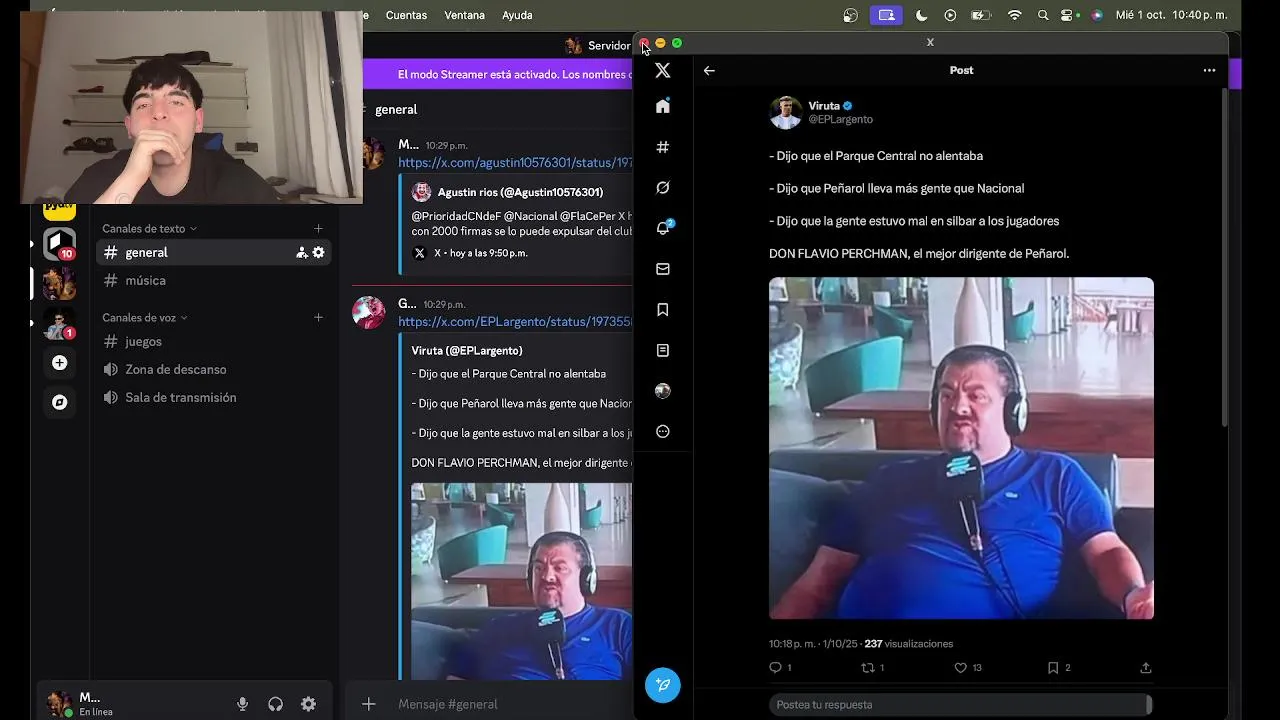
Task: Share Viruta's post
Action: 1146,667
